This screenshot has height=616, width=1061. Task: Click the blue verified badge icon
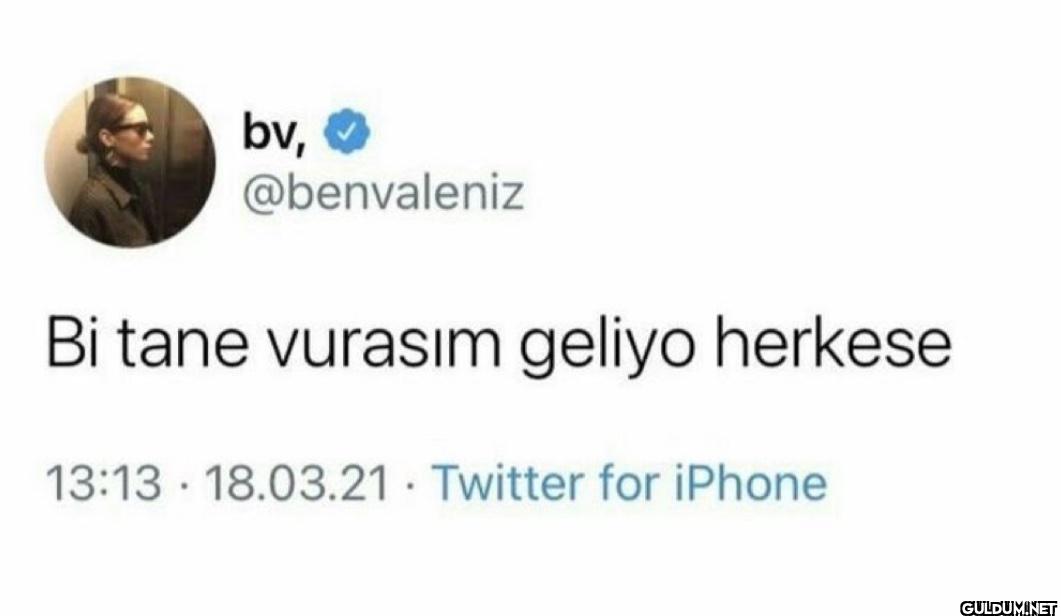(347, 131)
